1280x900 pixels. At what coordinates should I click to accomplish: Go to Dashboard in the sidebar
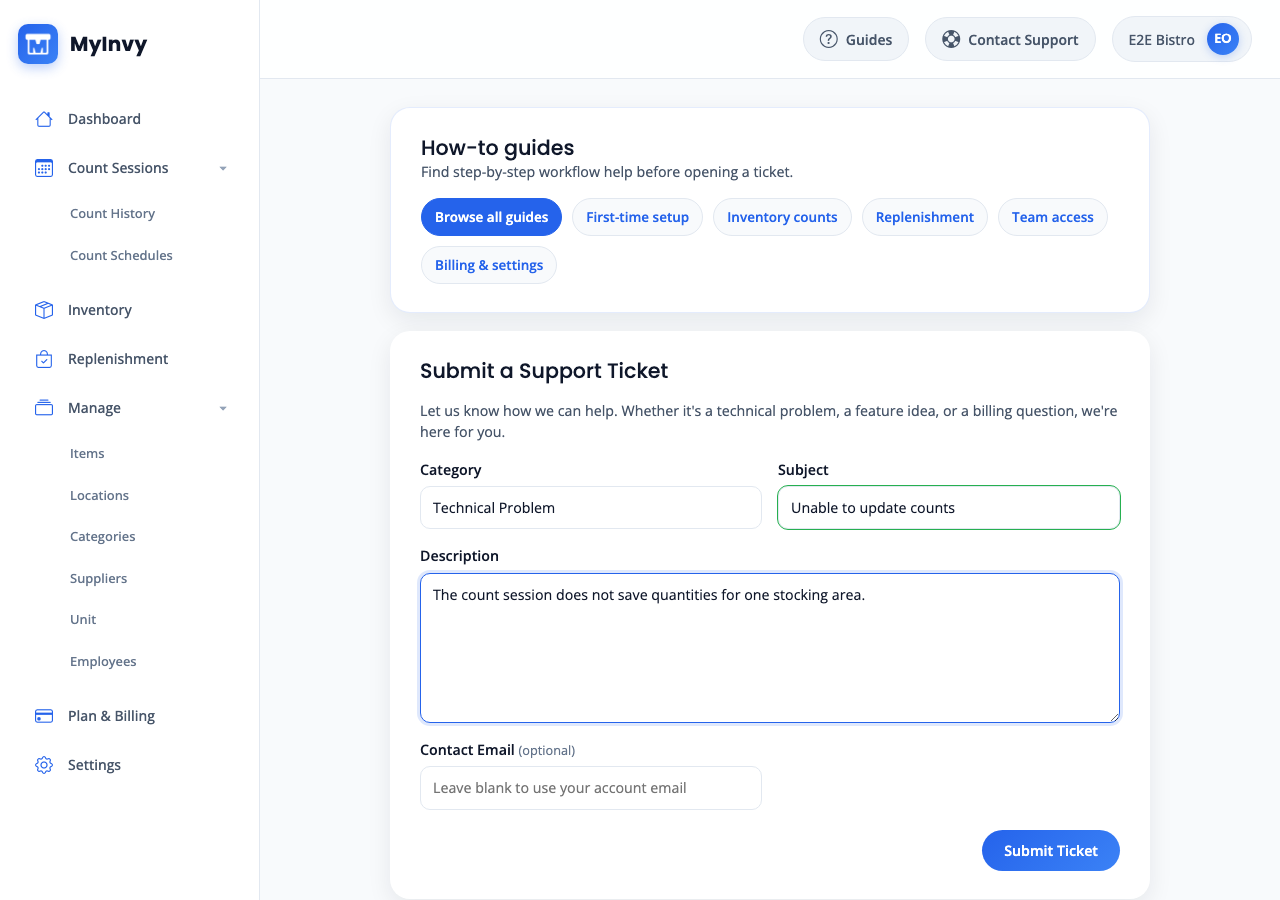(x=130, y=119)
